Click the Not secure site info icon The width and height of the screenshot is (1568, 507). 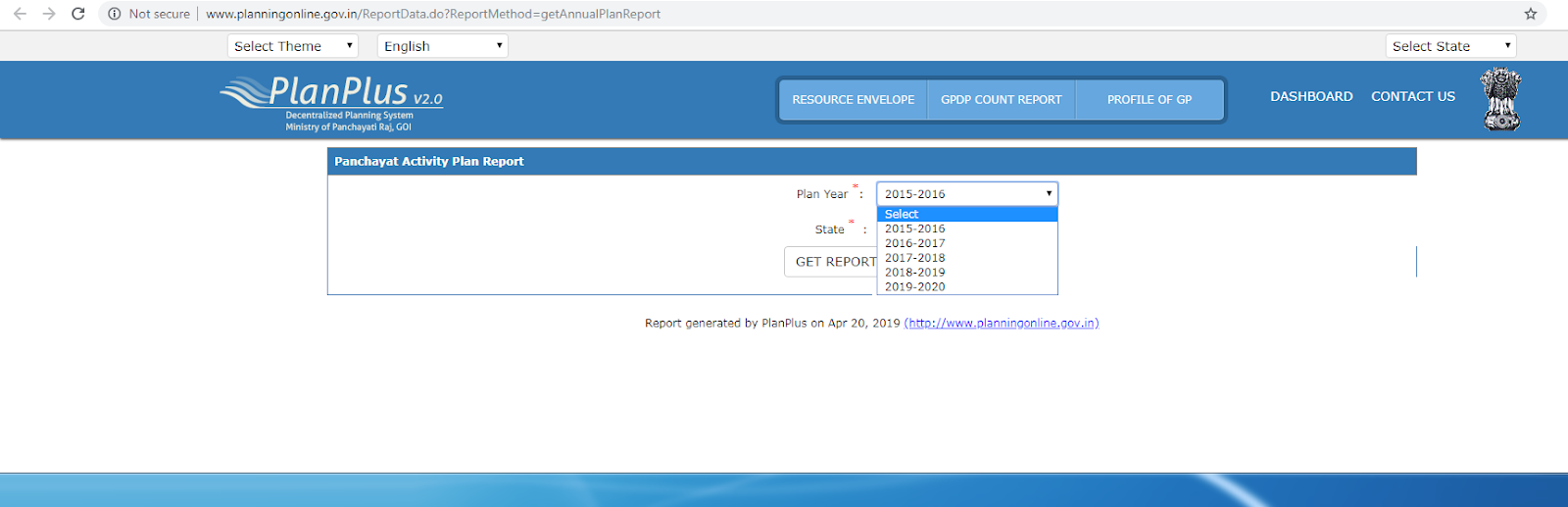click(x=115, y=14)
